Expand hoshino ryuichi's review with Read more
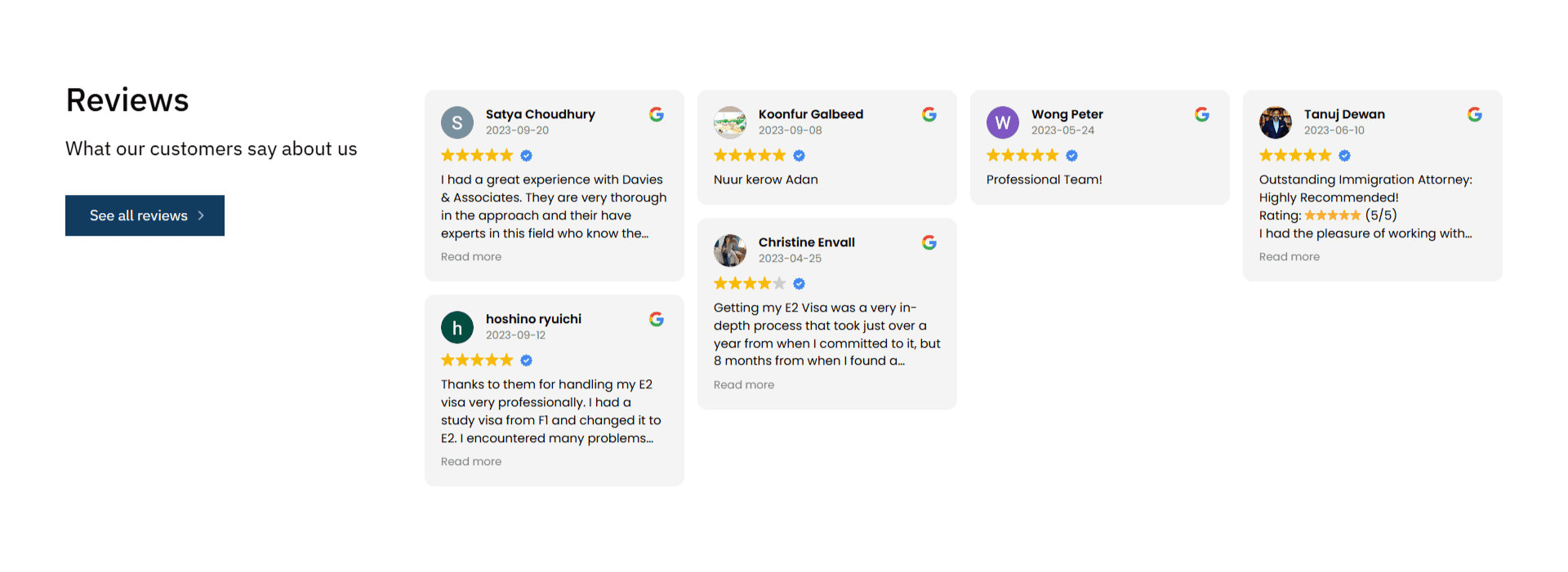This screenshot has width=1568, height=572. tap(471, 462)
